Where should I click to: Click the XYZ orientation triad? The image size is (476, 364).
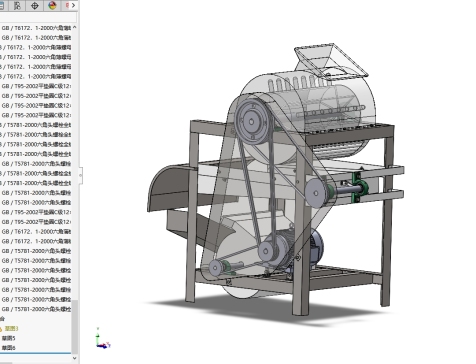coord(103,339)
